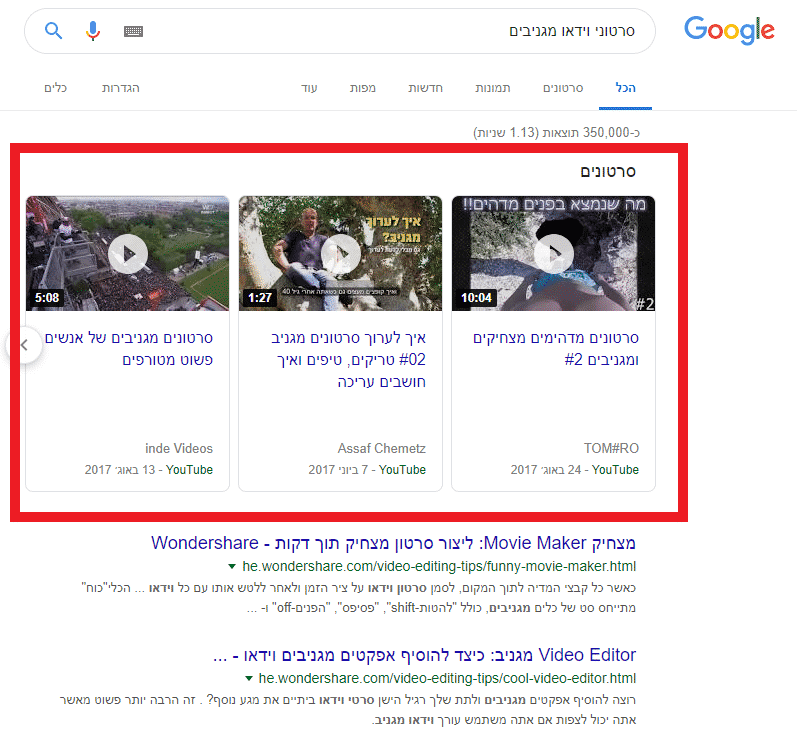797x747 pixels.
Task: Switch to the מפות (Maps) tab
Action: pos(362,88)
